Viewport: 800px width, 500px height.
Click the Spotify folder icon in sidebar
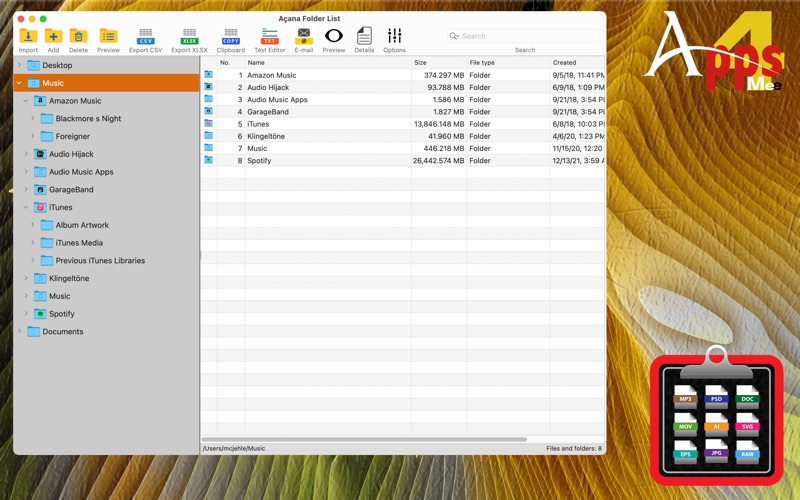(x=40, y=313)
